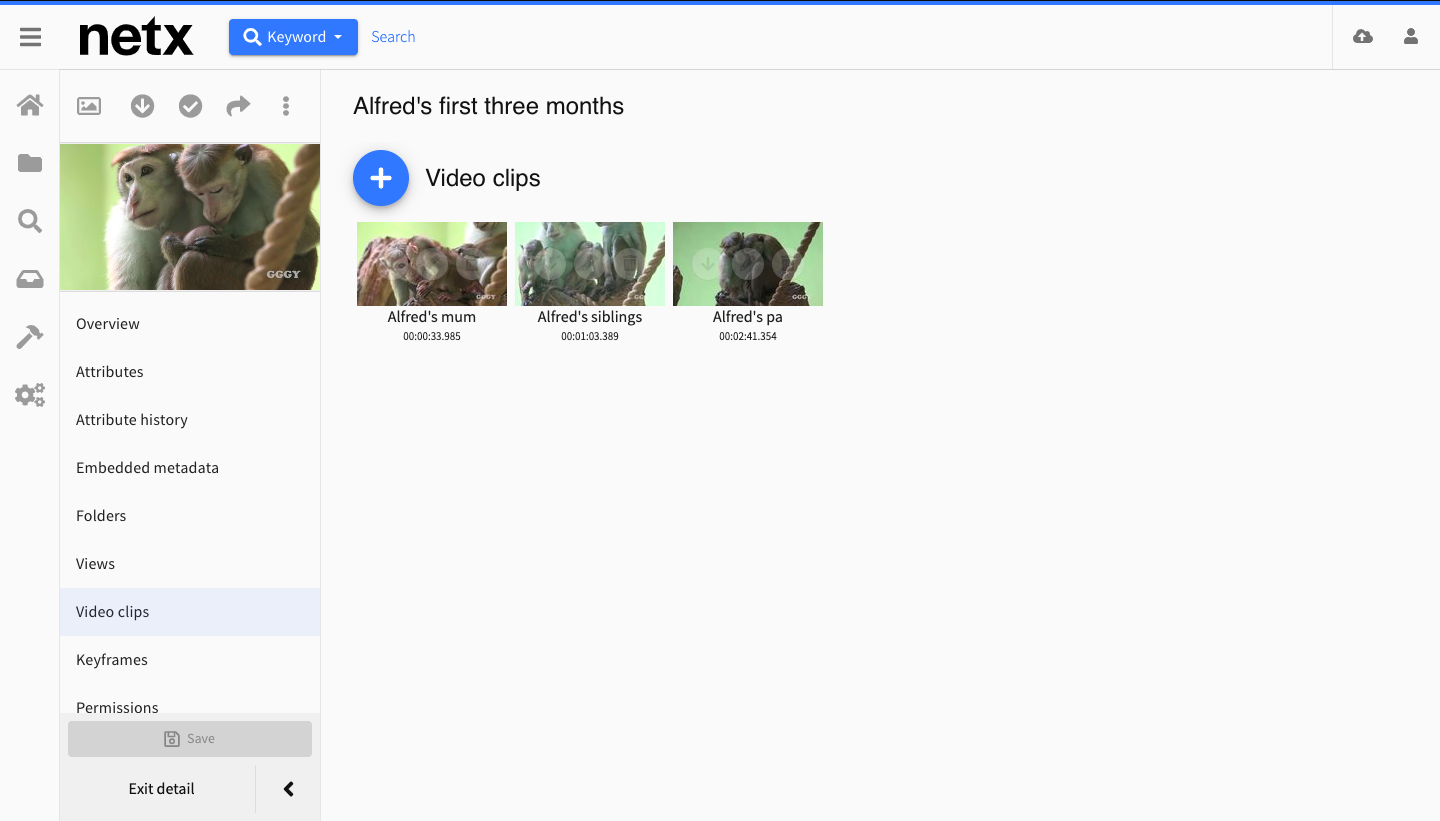1440x821 pixels.
Task: Open the Alfred's mum clip thumbnail
Action: 432,264
